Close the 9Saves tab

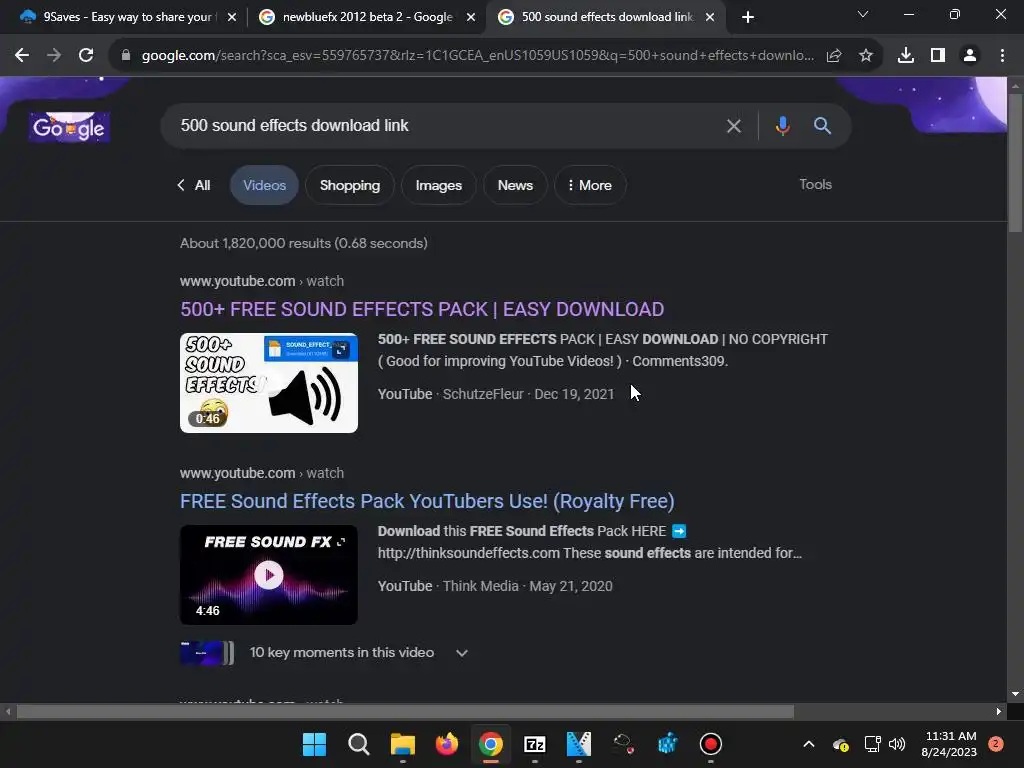(x=232, y=17)
